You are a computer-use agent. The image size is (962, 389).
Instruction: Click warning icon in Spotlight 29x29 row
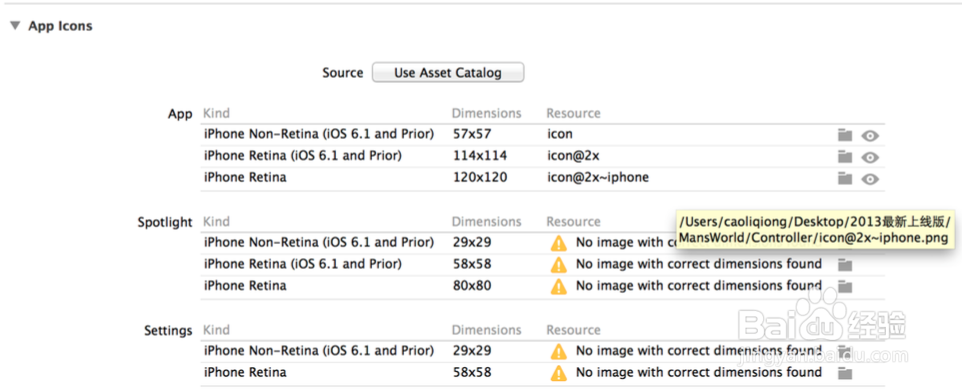tap(558, 243)
